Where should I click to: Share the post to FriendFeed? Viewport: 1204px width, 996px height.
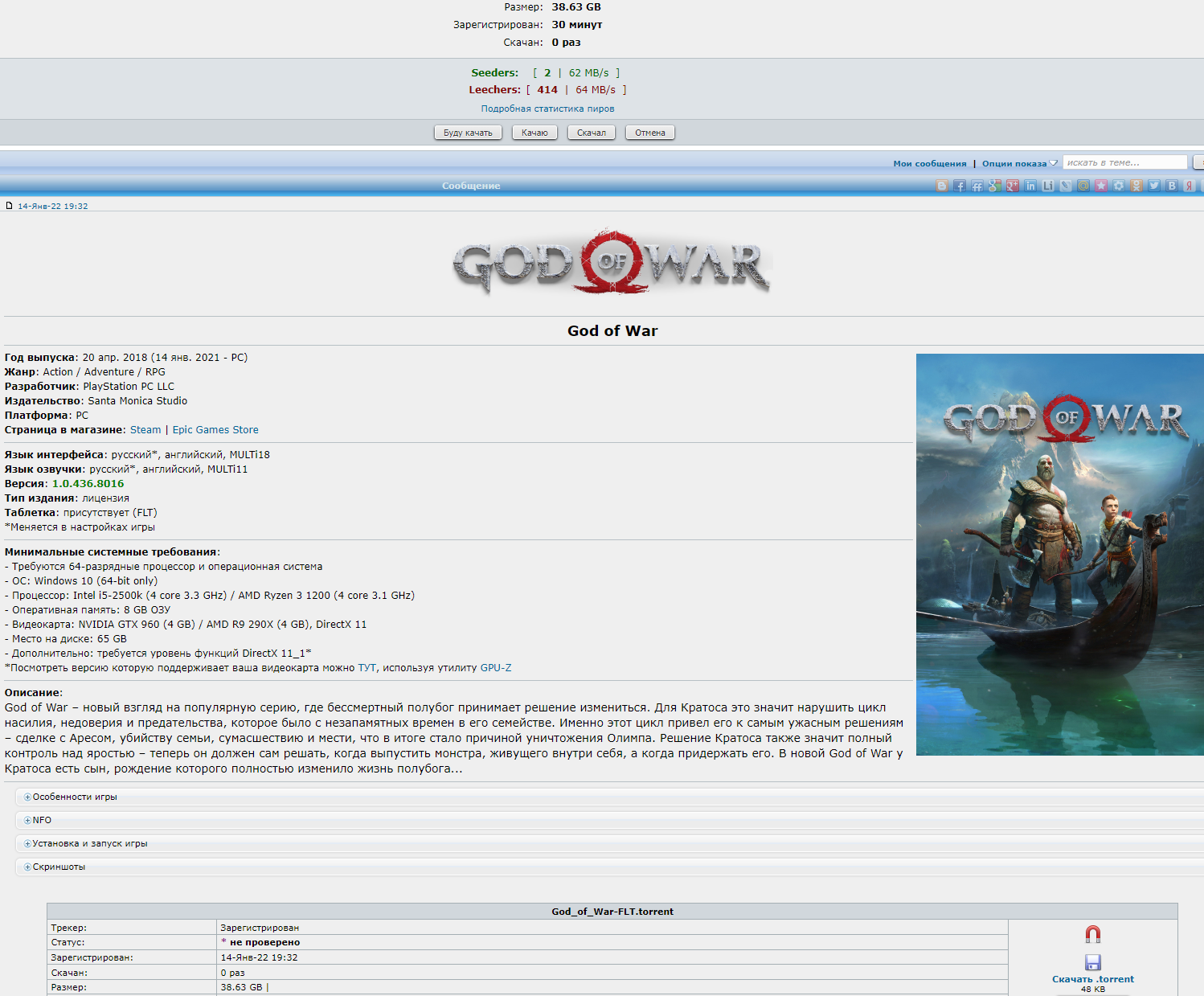(x=977, y=186)
